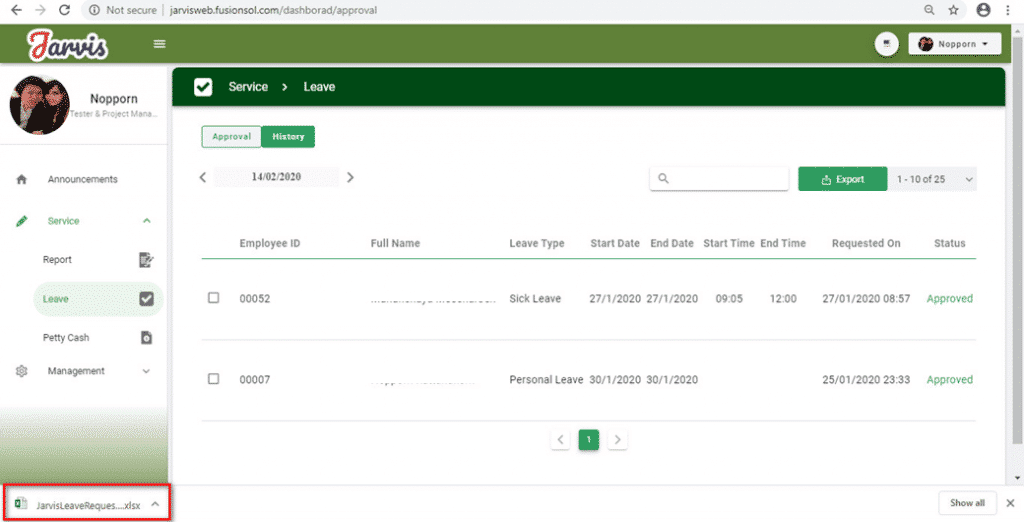Tick checkbox for employee 00007
The width and height of the screenshot is (1024, 522).
pyautogui.click(x=213, y=379)
